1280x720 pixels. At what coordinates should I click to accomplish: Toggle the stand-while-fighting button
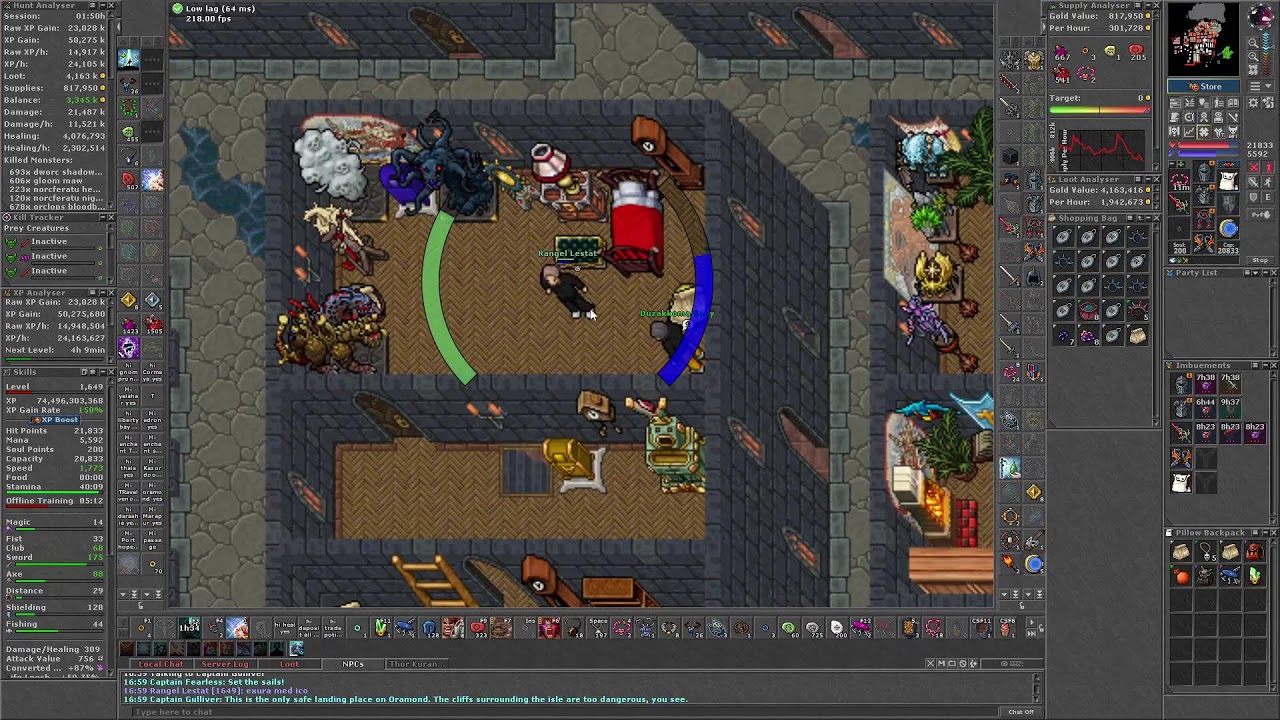(x=1268, y=167)
